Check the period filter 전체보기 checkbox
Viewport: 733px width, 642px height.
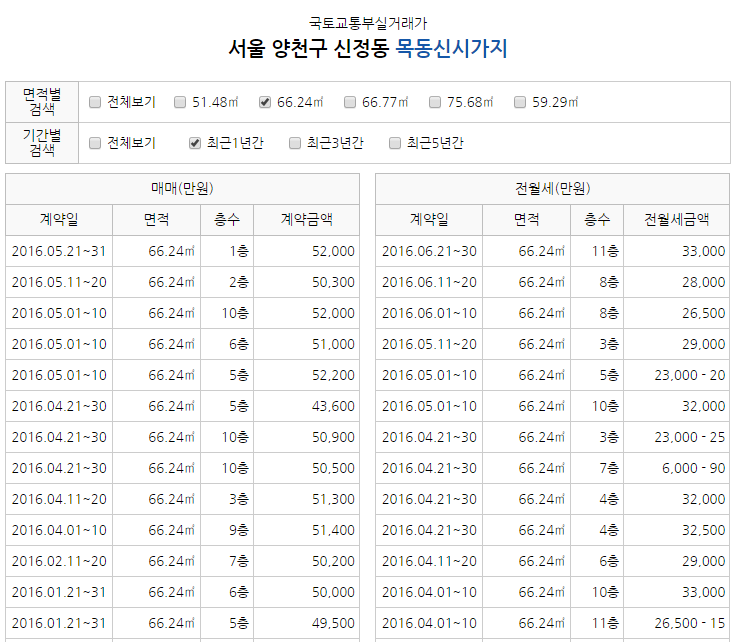(x=95, y=143)
